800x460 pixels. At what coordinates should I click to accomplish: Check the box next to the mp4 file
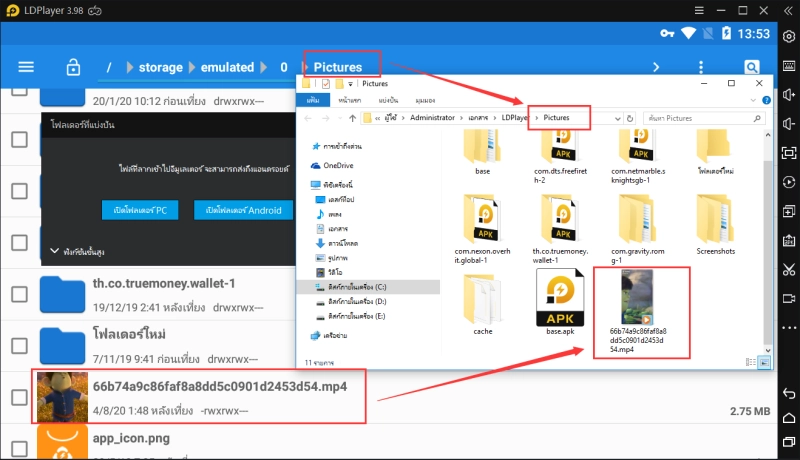click(19, 397)
